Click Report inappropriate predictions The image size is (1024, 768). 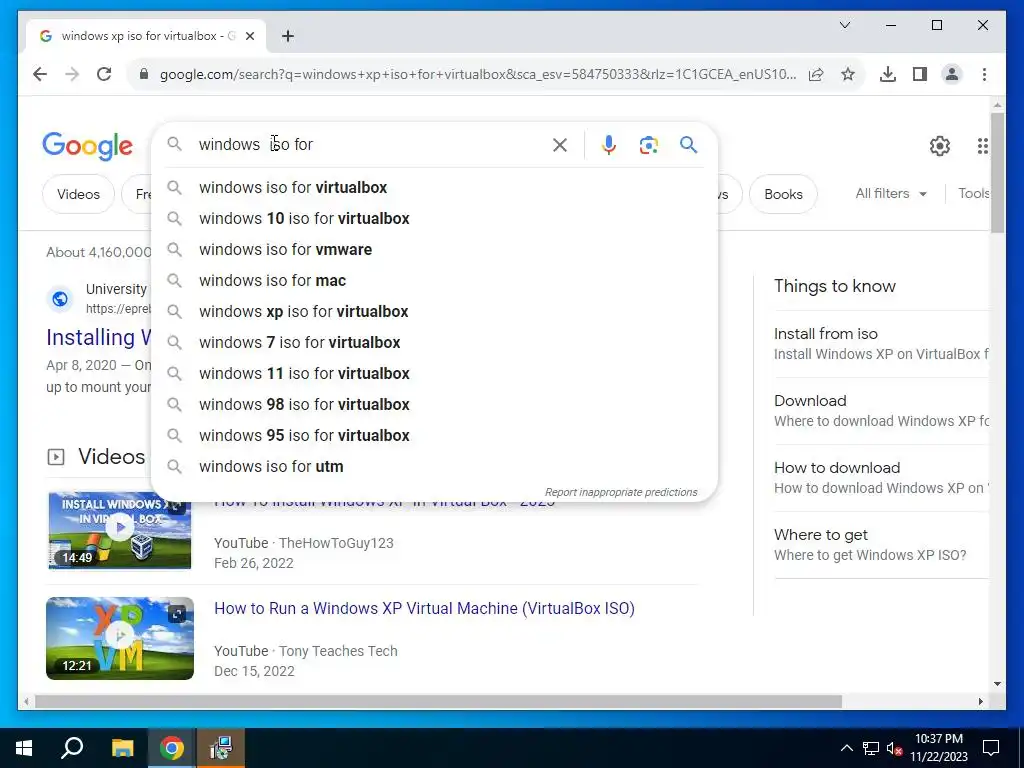[x=621, y=492]
